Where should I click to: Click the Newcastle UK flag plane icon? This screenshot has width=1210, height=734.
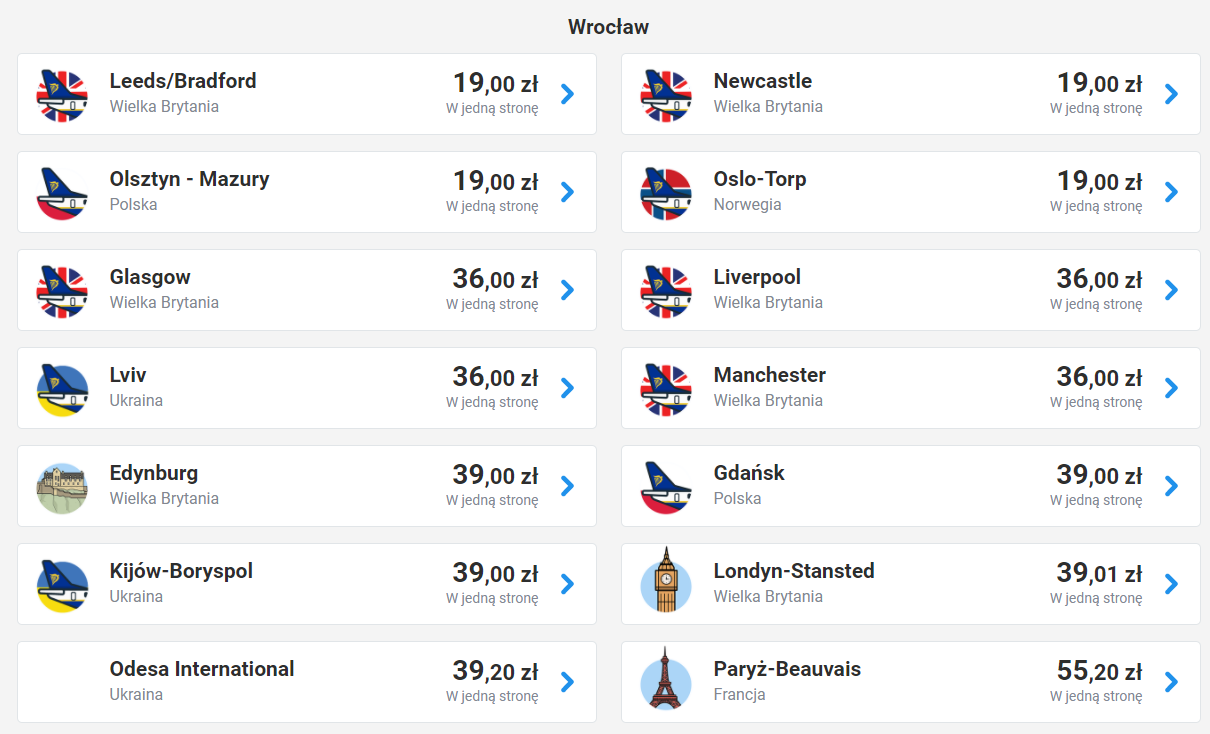point(666,95)
